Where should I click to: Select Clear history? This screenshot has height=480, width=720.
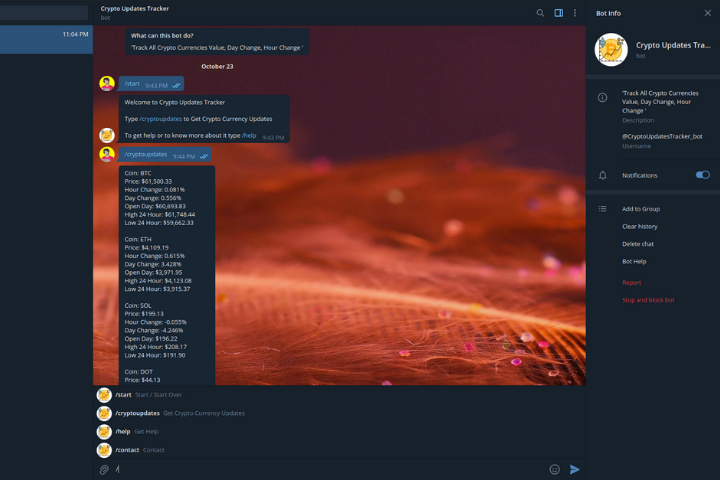point(640,226)
